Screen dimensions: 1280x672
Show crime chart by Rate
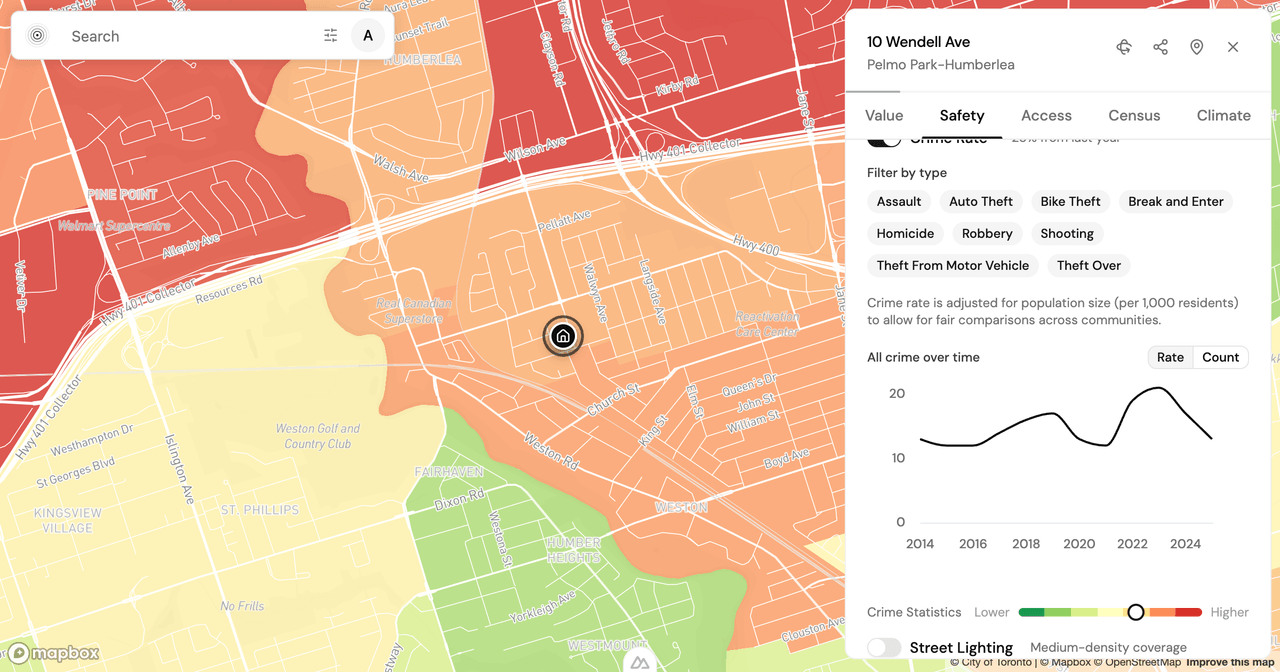coord(1170,357)
